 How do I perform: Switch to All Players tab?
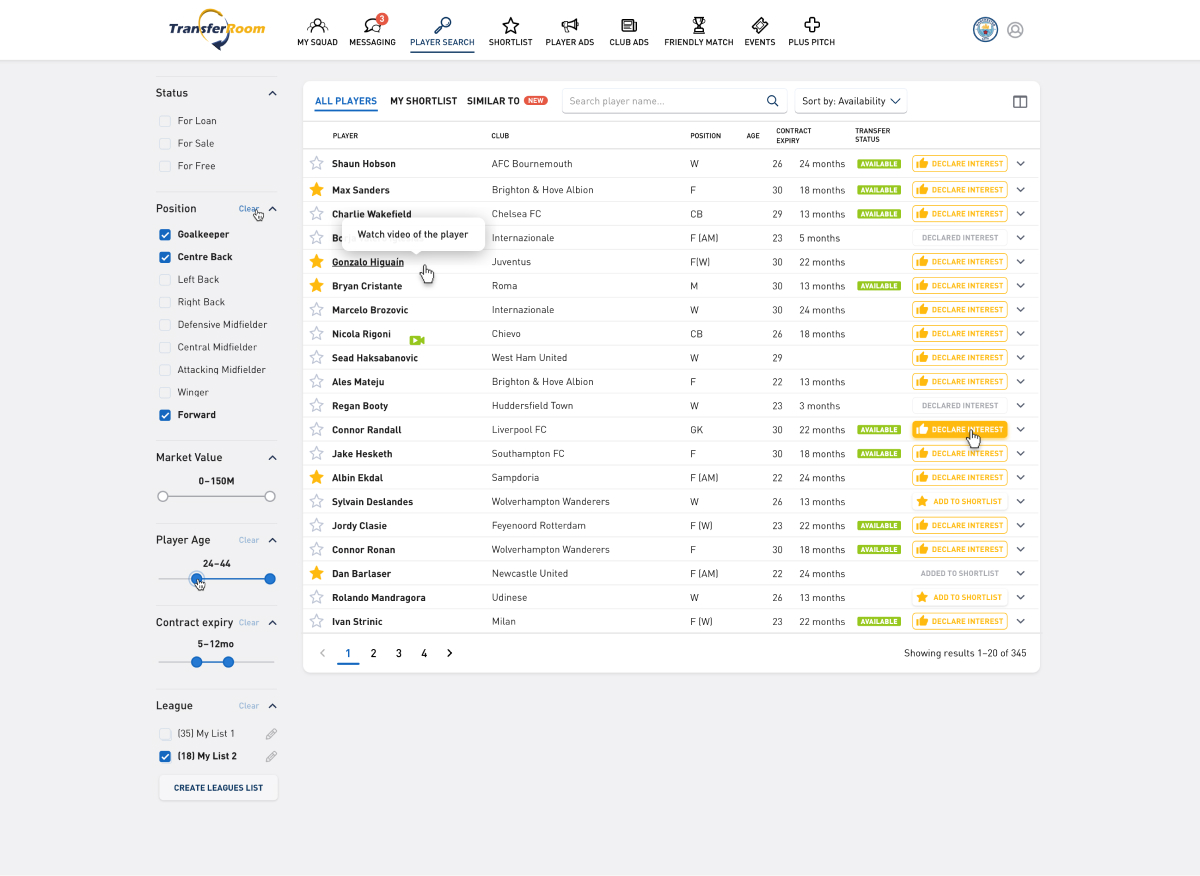coord(346,102)
